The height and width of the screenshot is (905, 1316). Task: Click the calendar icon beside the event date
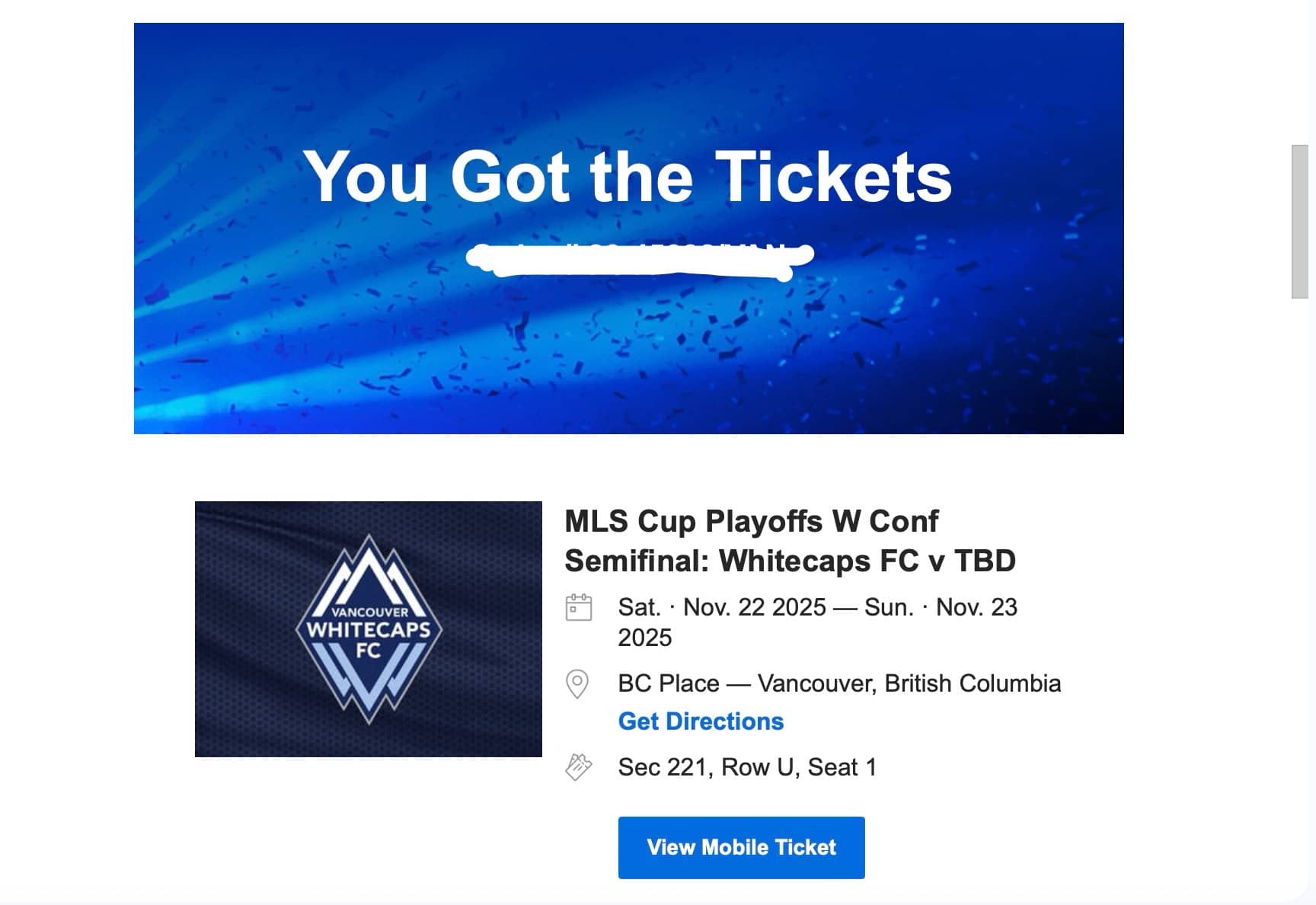click(579, 608)
